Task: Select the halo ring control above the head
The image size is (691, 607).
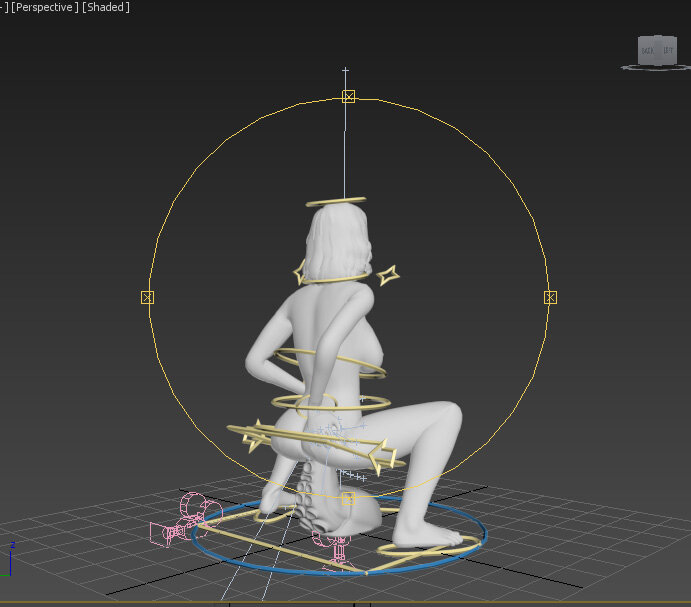Action: point(336,202)
